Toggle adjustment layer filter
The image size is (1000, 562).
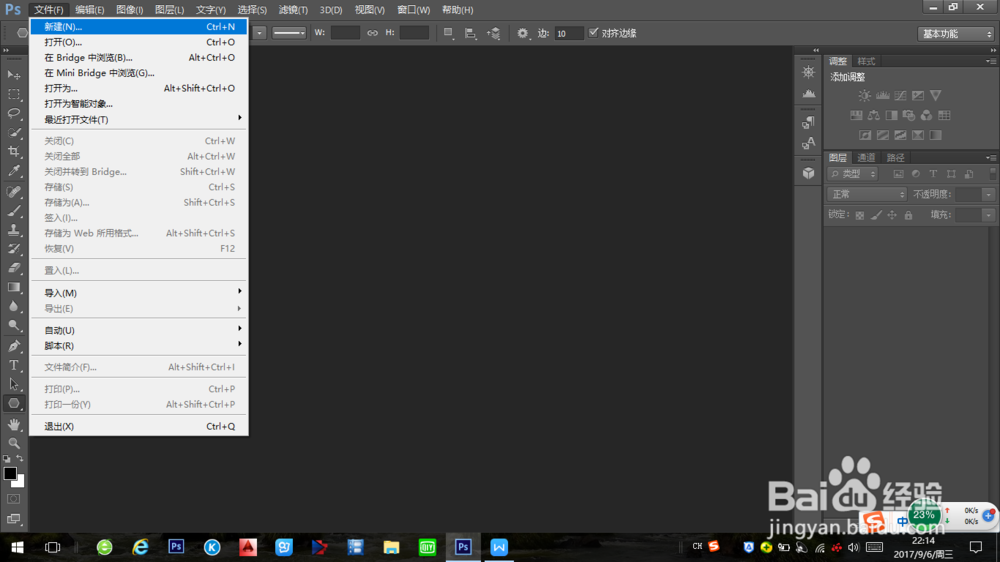916,174
